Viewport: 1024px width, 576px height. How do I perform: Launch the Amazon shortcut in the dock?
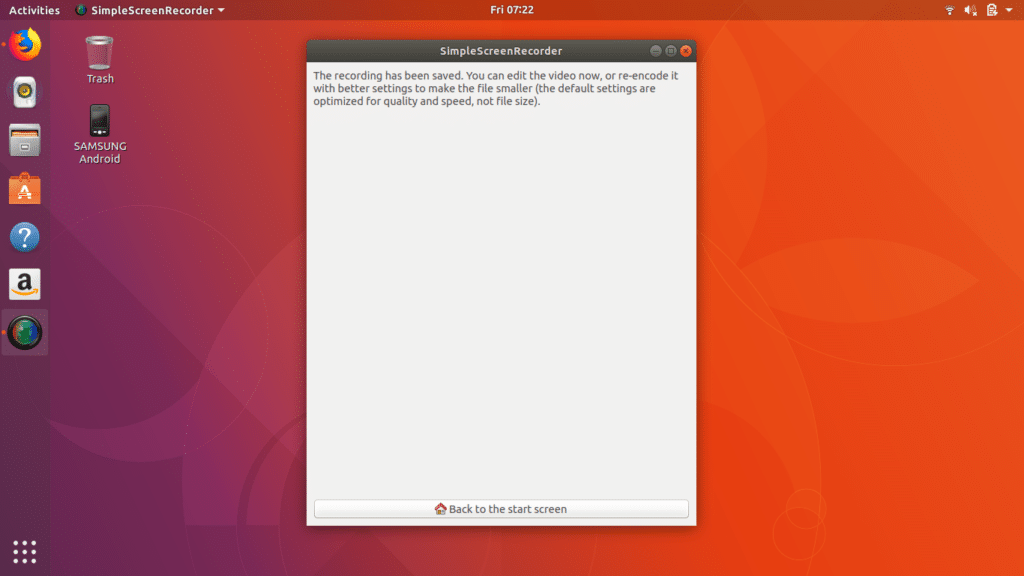(x=24, y=284)
